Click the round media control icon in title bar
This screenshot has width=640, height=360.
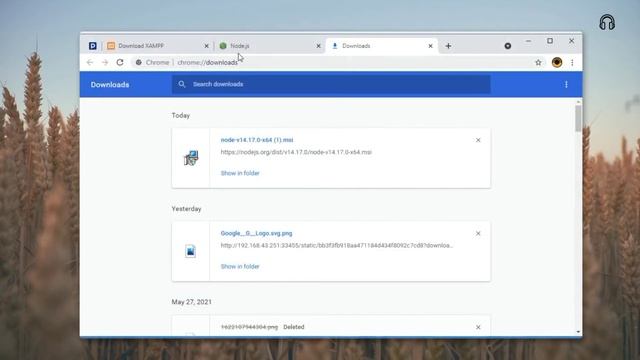(x=508, y=46)
